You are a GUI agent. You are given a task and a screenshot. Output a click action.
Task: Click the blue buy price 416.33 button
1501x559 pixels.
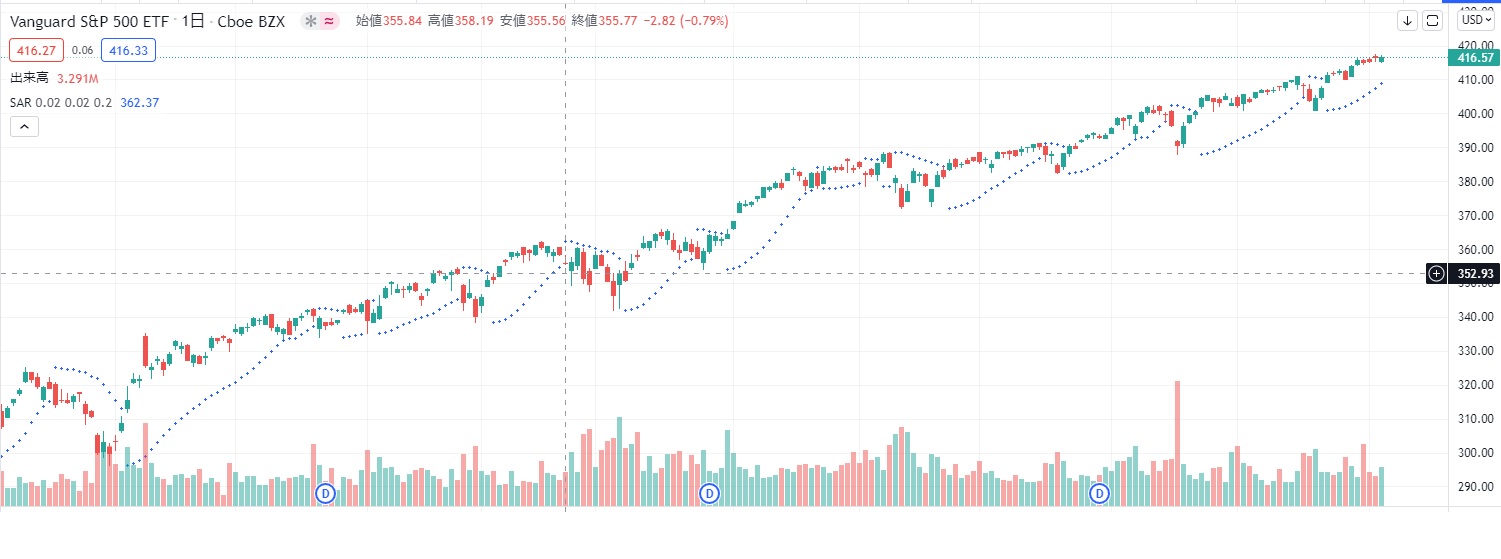point(128,50)
